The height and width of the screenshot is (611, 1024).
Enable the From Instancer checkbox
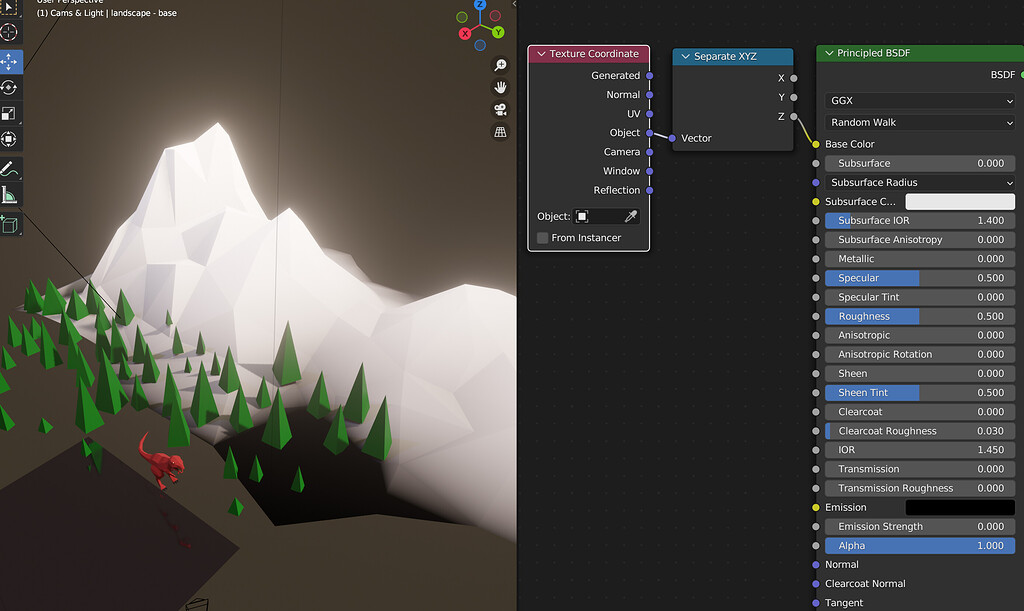[543, 238]
